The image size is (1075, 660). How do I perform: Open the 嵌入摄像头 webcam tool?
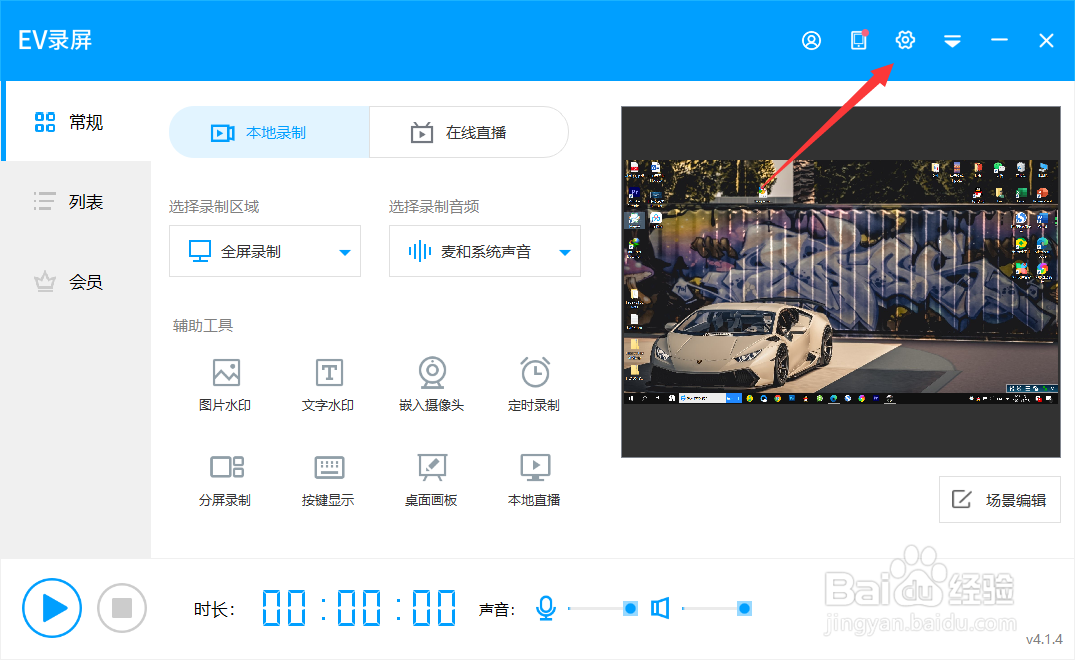pos(431,385)
